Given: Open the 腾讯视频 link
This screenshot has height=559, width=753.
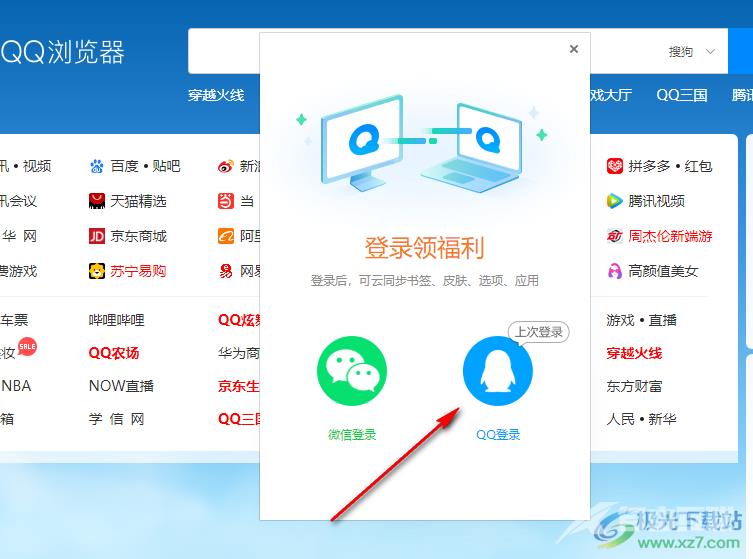Looking at the screenshot, I should pos(656,201).
